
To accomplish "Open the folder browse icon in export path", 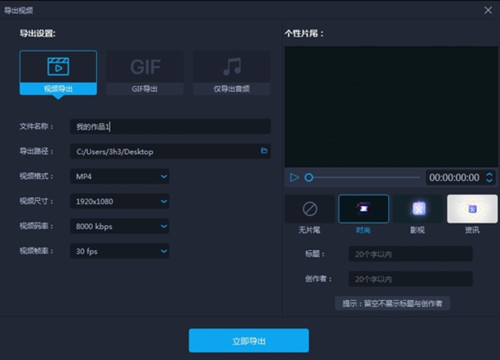I will tap(264, 151).
